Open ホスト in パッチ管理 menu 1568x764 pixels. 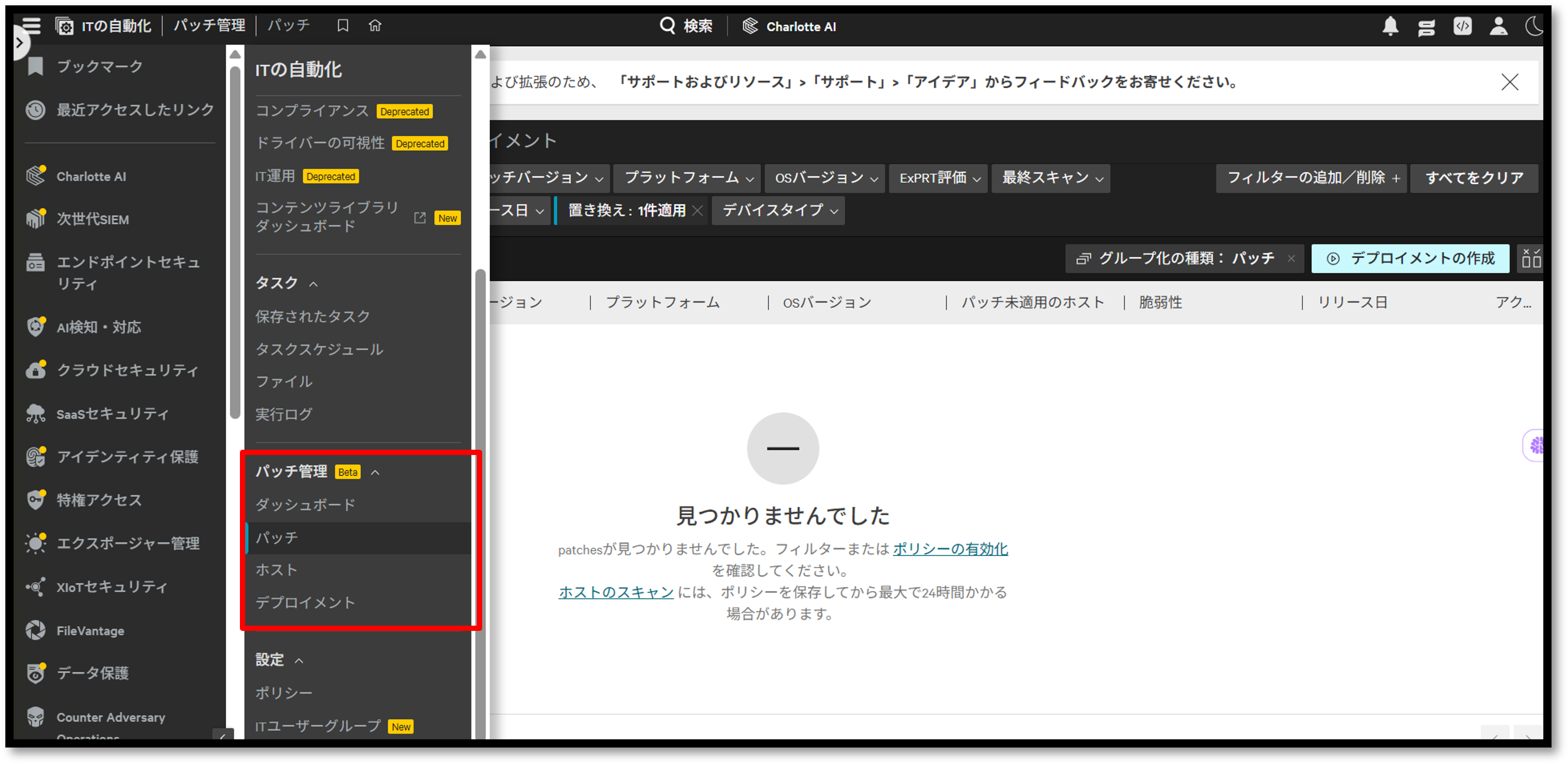(276, 570)
